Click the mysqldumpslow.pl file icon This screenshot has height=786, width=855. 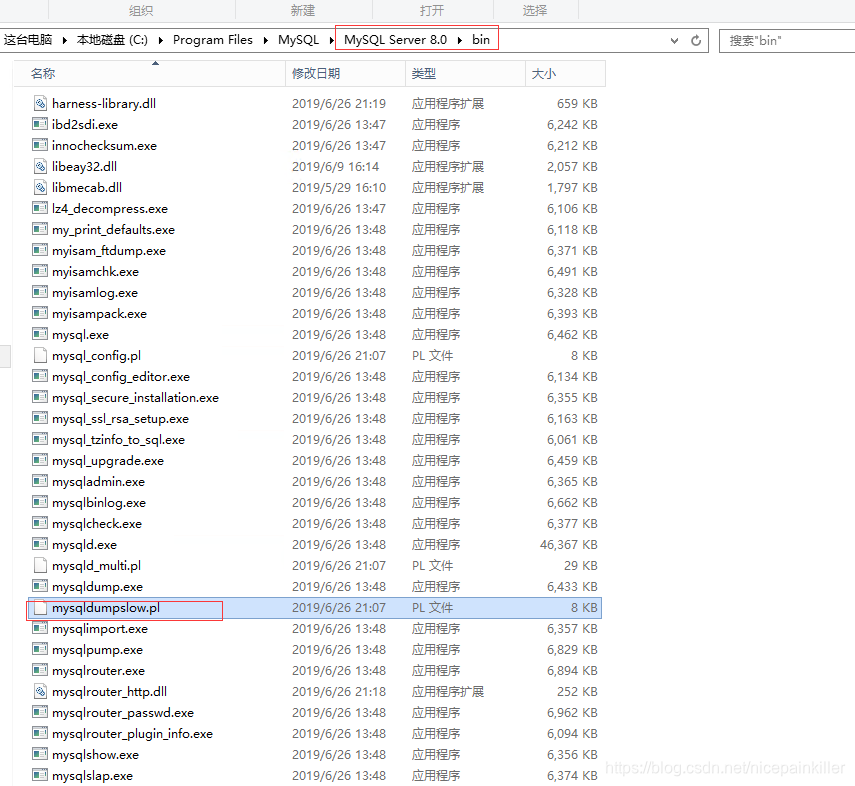click(x=40, y=607)
